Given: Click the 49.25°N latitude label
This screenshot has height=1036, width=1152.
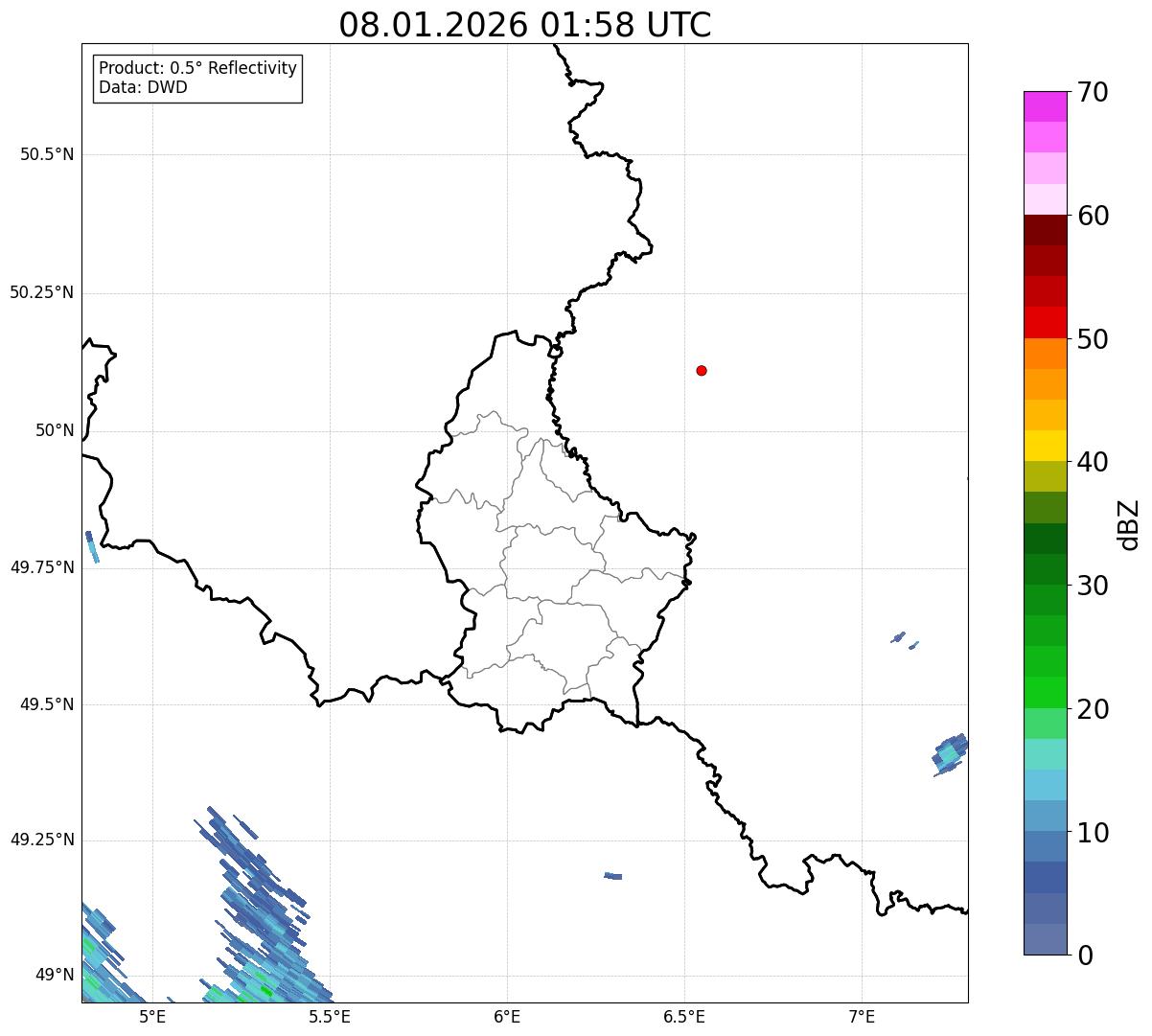Looking at the screenshot, I should (42, 840).
